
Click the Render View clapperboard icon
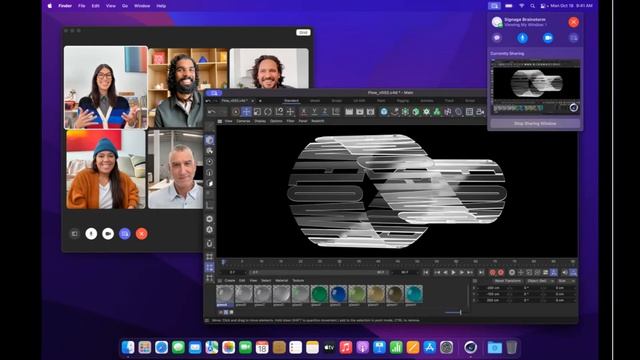[349, 111]
